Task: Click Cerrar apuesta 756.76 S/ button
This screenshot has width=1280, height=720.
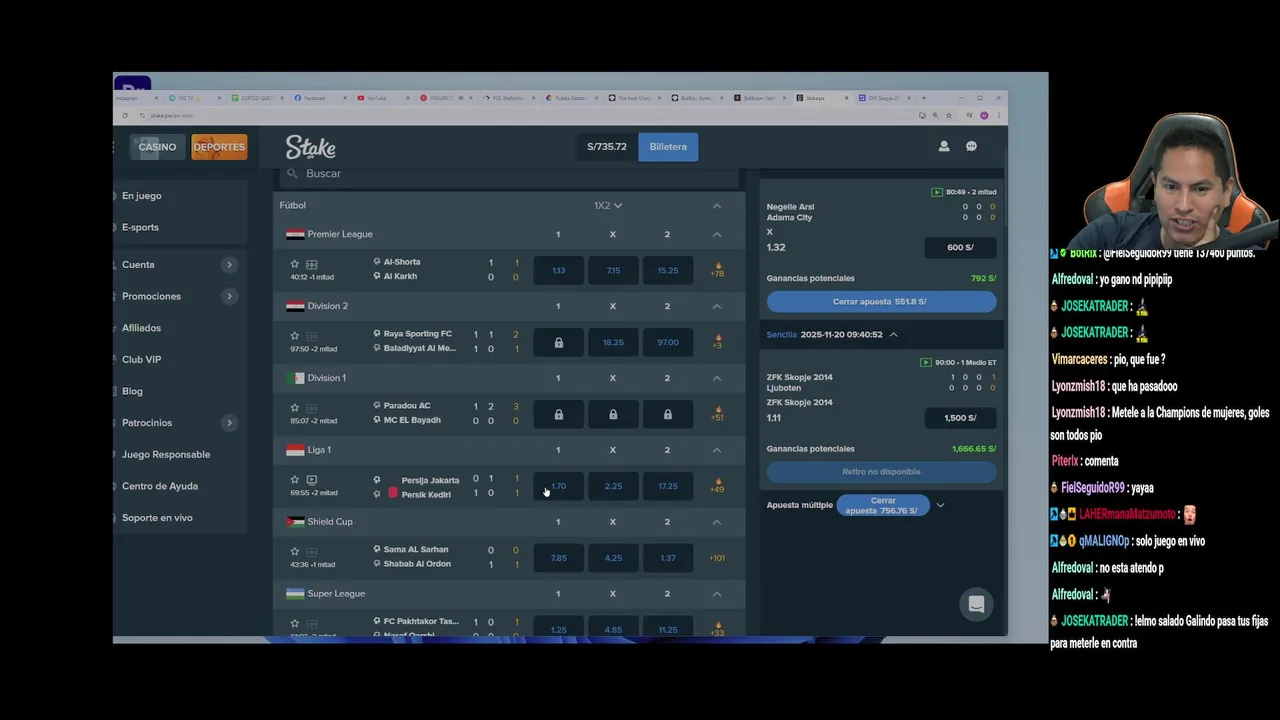Action: coord(883,506)
